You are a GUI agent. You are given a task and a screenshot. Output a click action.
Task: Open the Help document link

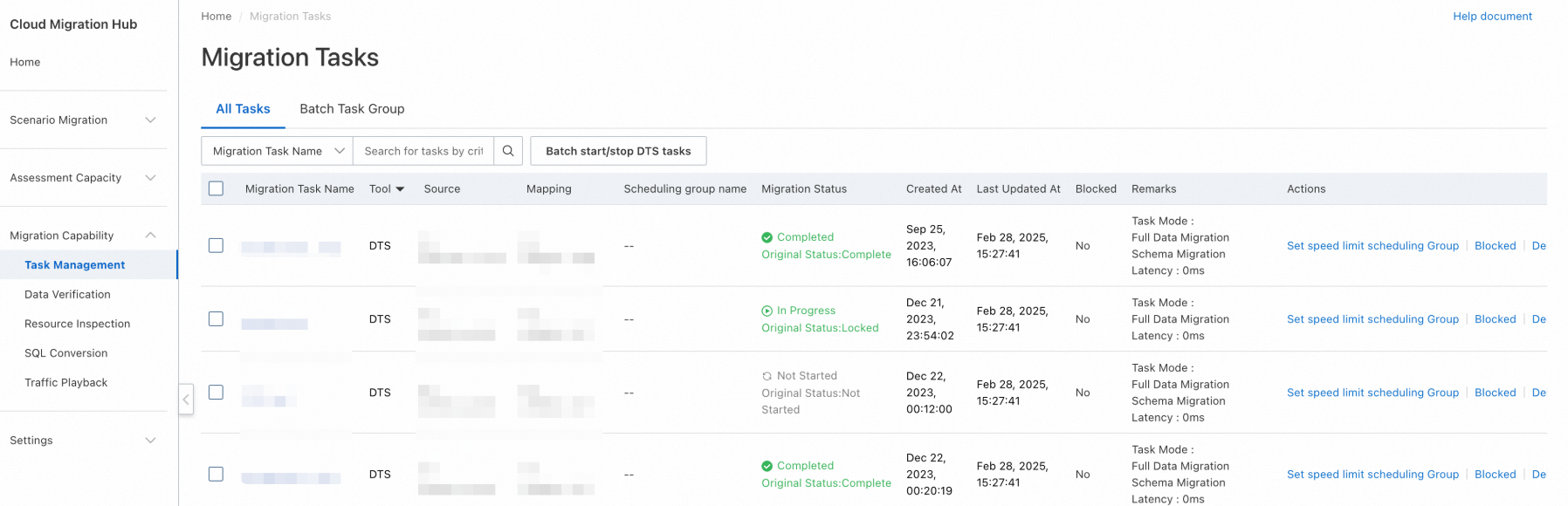pyautogui.click(x=1492, y=17)
